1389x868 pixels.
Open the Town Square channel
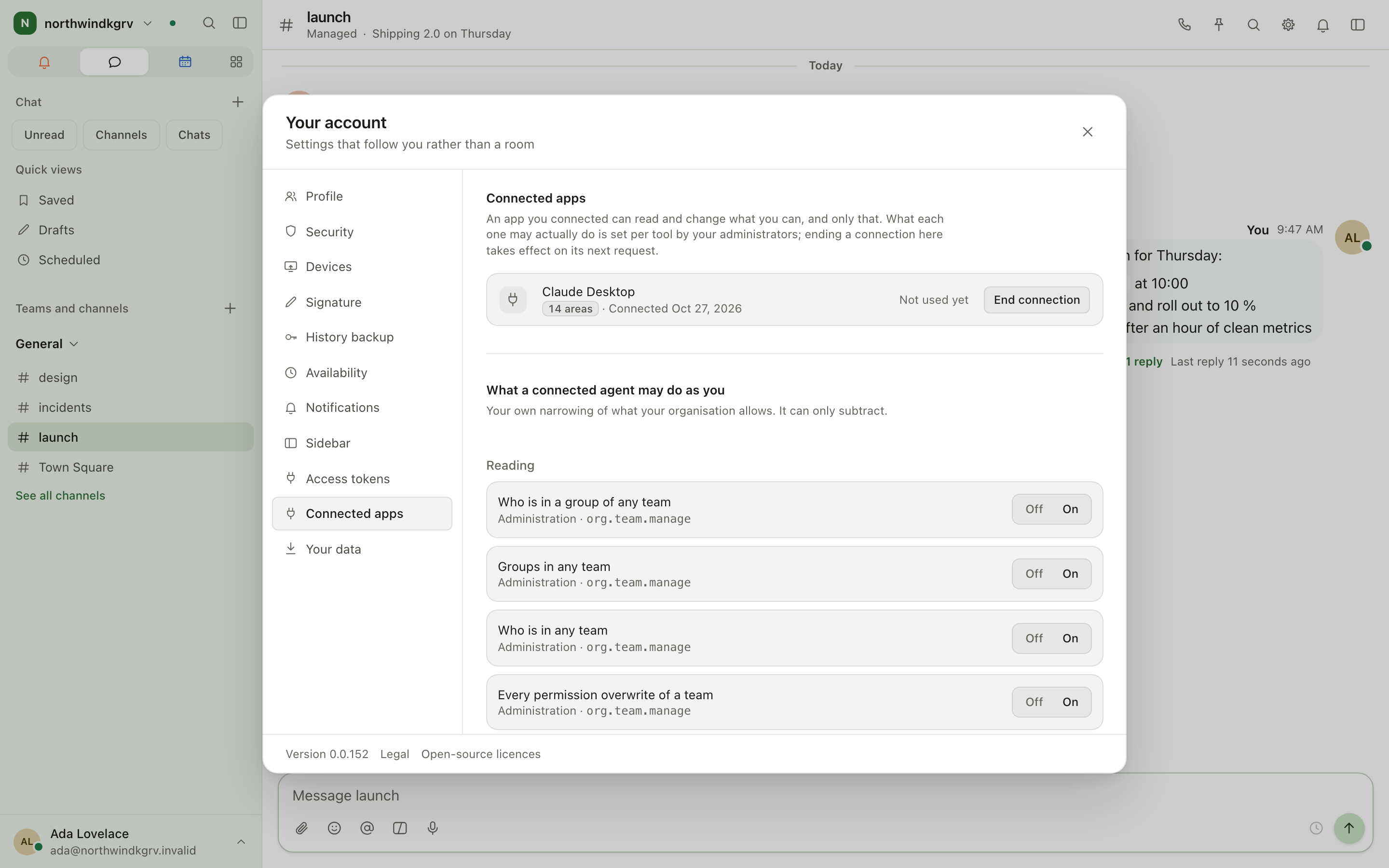(x=130, y=467)
